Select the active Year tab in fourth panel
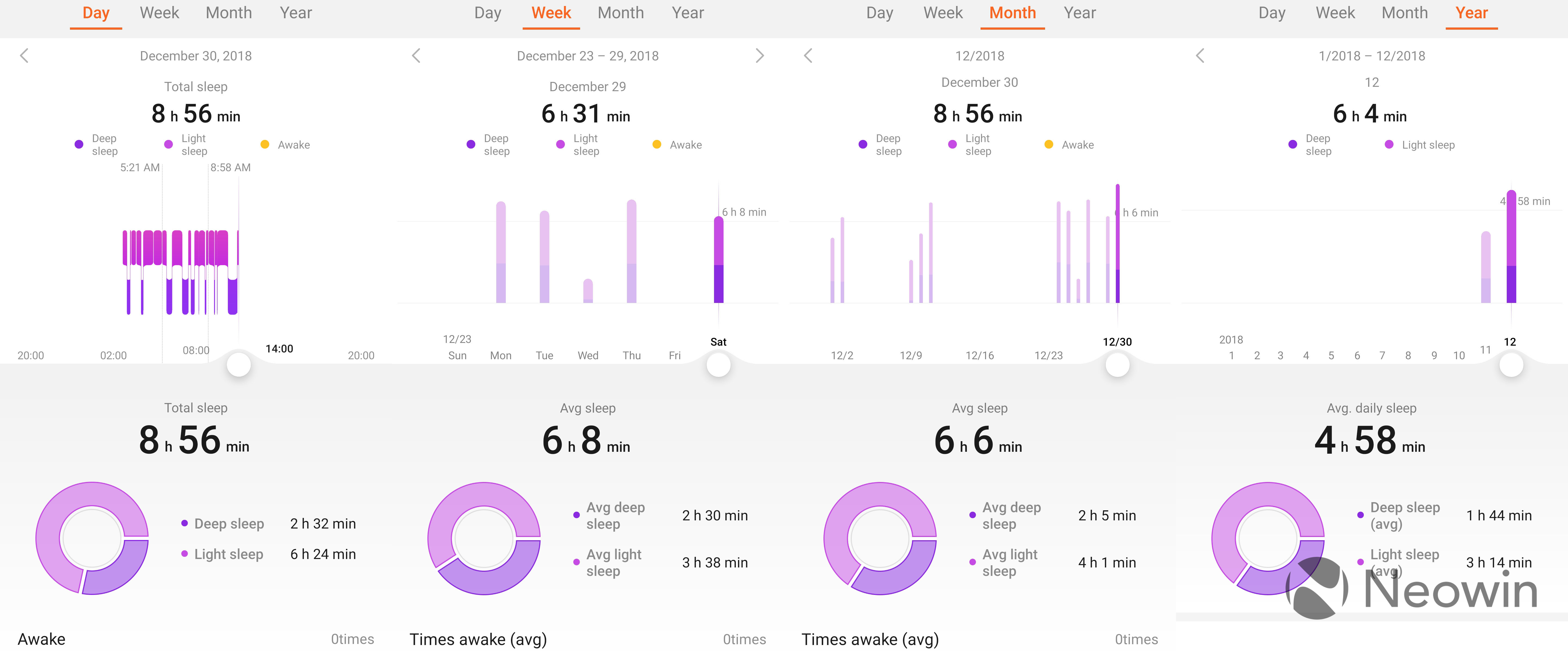This screenshot has height=651, width=1568. pyautogui.click(x=1472, y=13)
